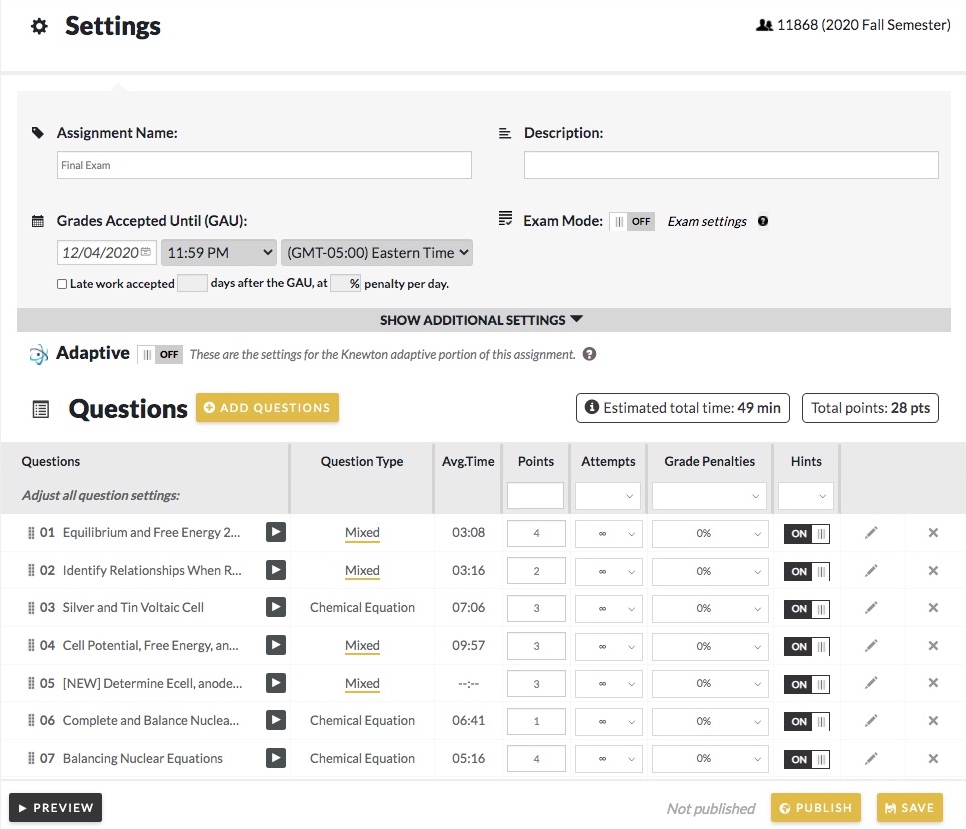Screen dimensions: 966x829
Task: Turn off hints for question 05
Action: (x=806, y=684)
